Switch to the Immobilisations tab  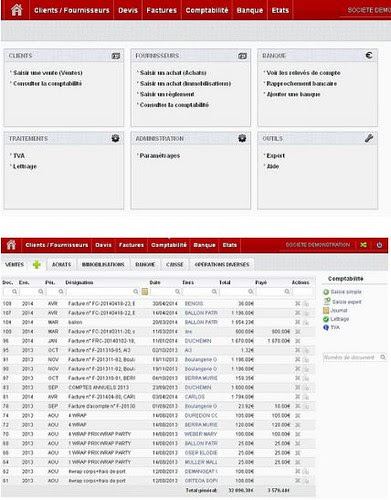pos(103,265)
